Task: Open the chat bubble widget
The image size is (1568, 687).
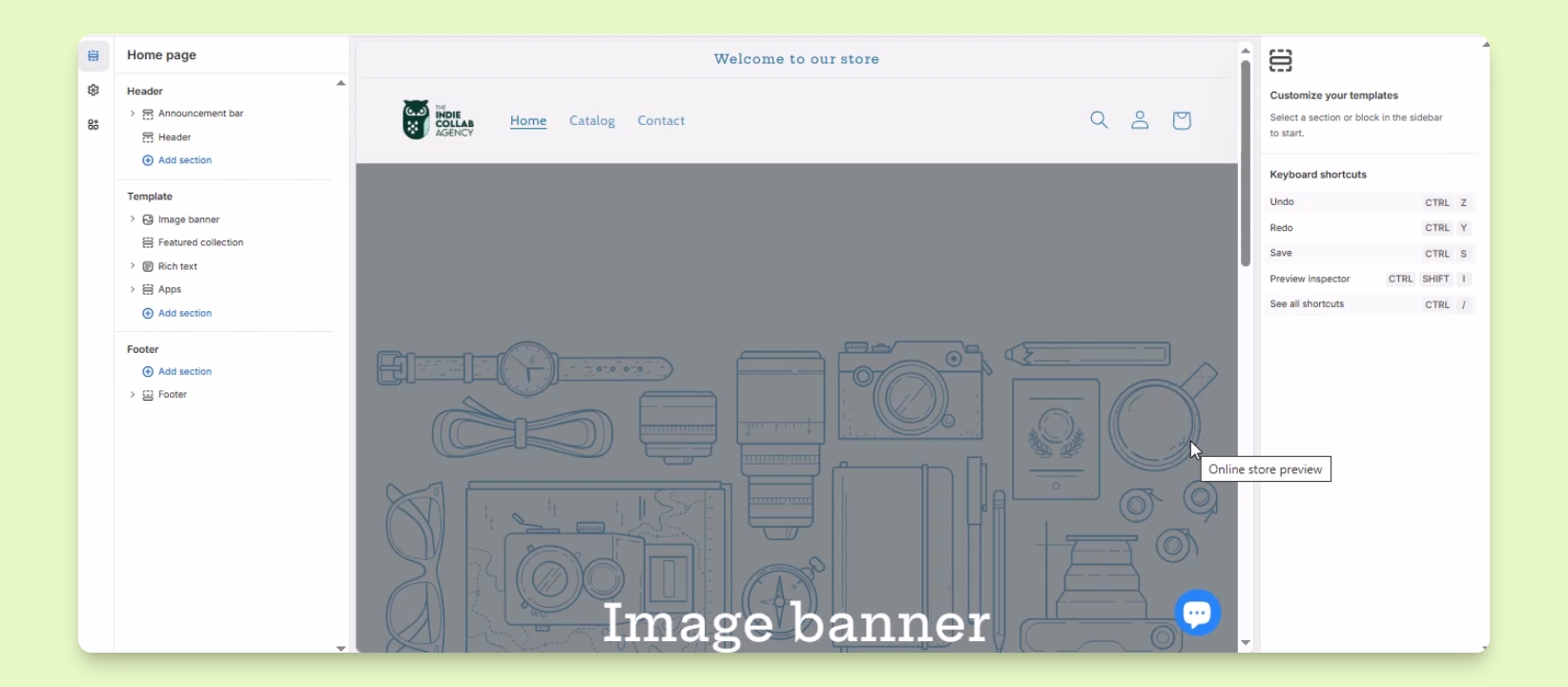Action: pos(1198,613)
